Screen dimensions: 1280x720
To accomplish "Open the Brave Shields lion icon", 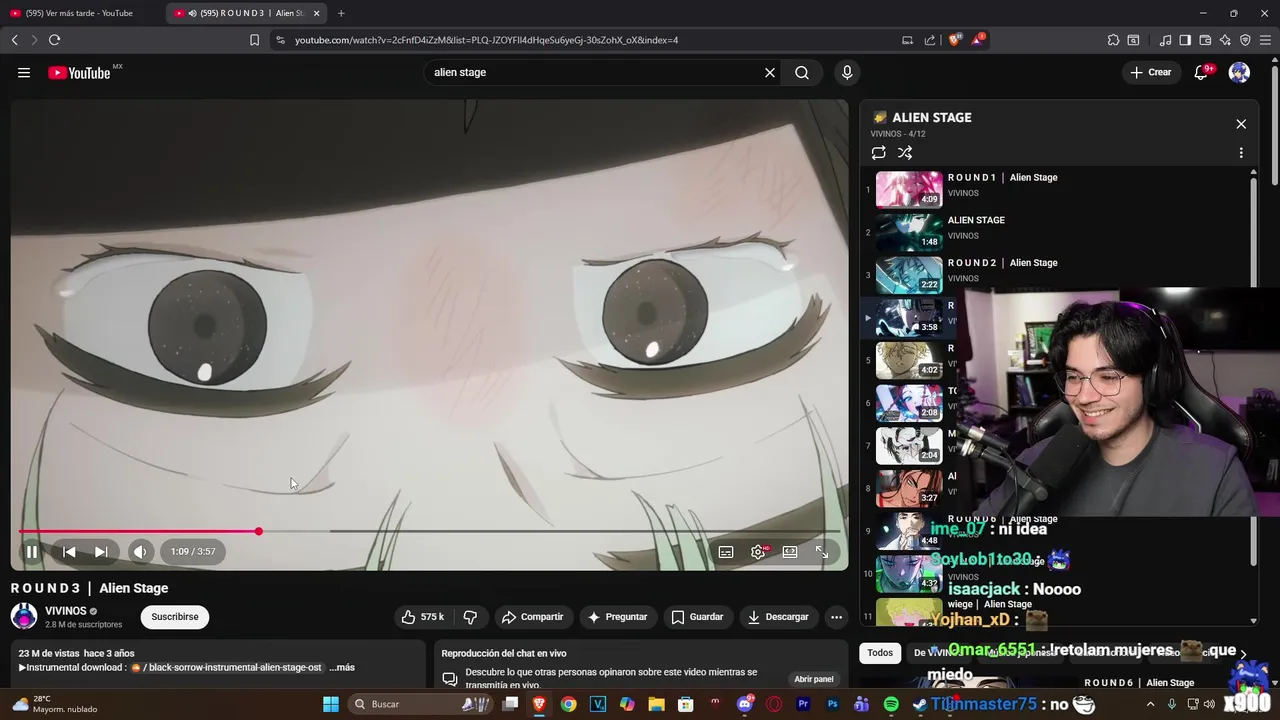I will [x=955, y=40].
